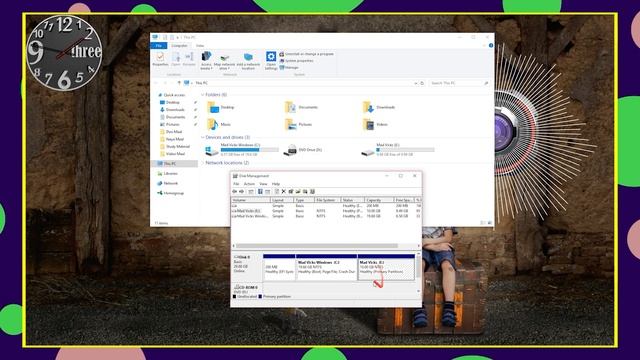The height and width of the screenshot is (360, 640).
Task: Click Forward arrow in Disk Management toolbar
Action: point(242,191)
